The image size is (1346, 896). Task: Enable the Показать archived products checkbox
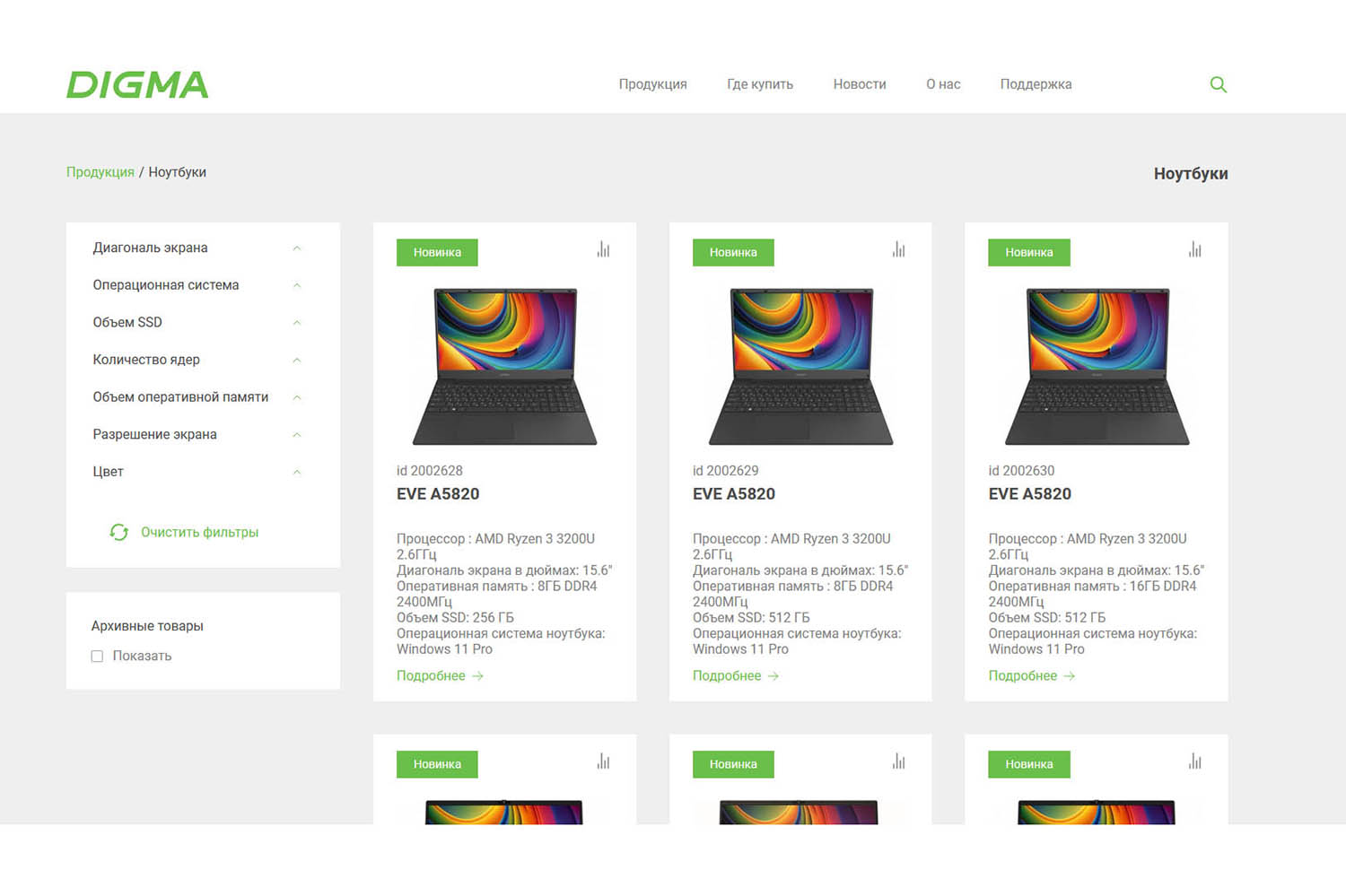pos(97,657)
